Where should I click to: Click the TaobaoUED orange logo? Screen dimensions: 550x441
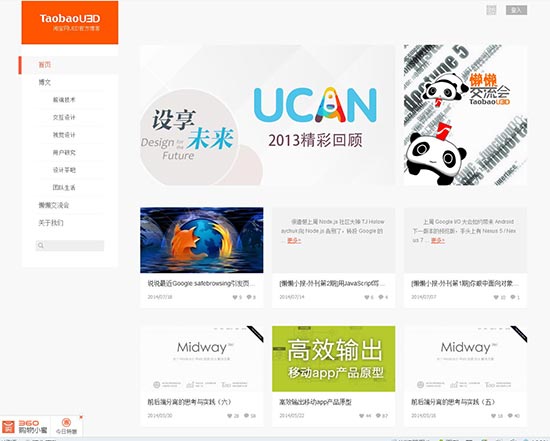coord(70,22)
